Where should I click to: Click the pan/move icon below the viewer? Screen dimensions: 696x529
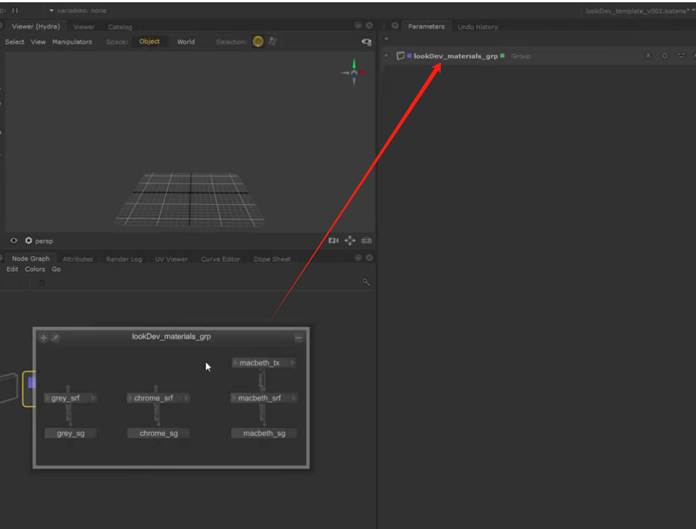(350, 241)
